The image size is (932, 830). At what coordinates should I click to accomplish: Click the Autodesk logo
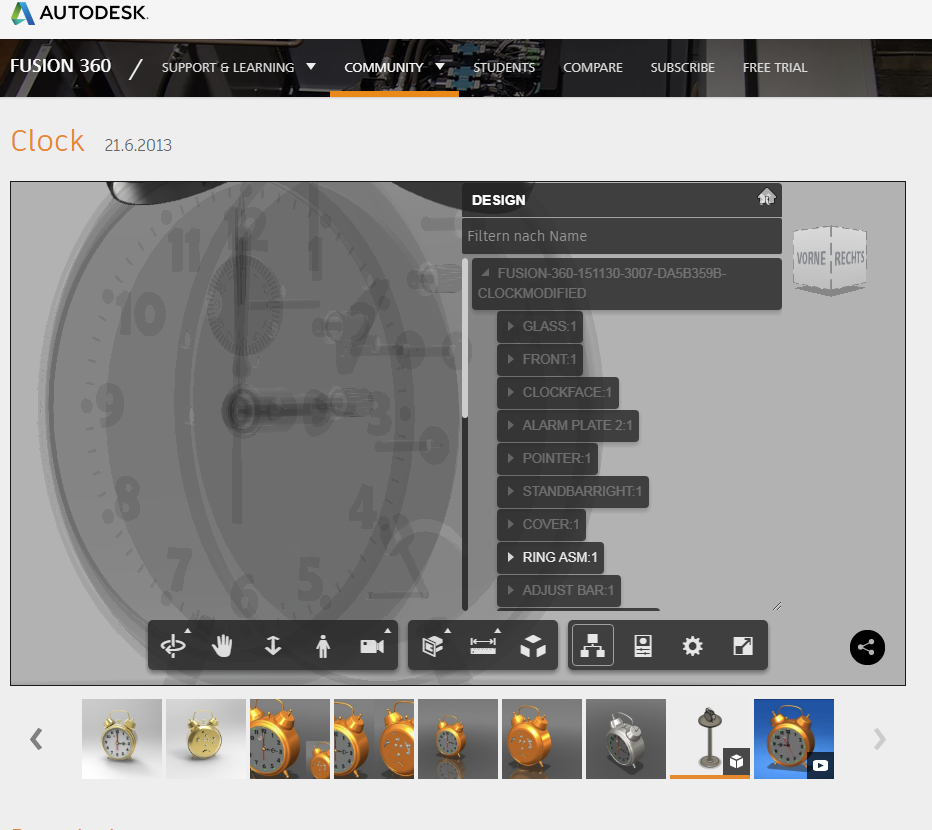(x=80, y=13)
